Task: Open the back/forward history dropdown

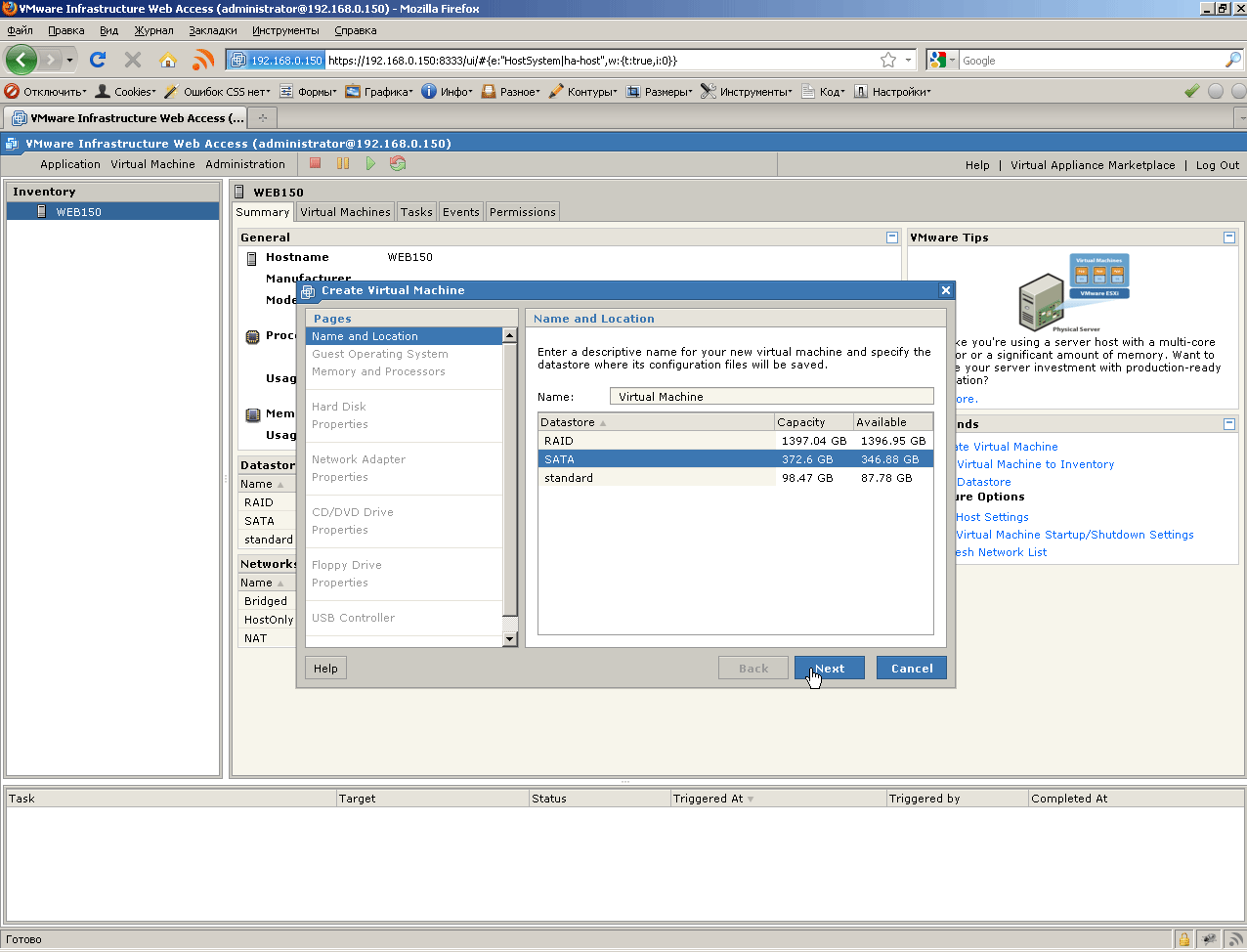Action: [69, 61]
